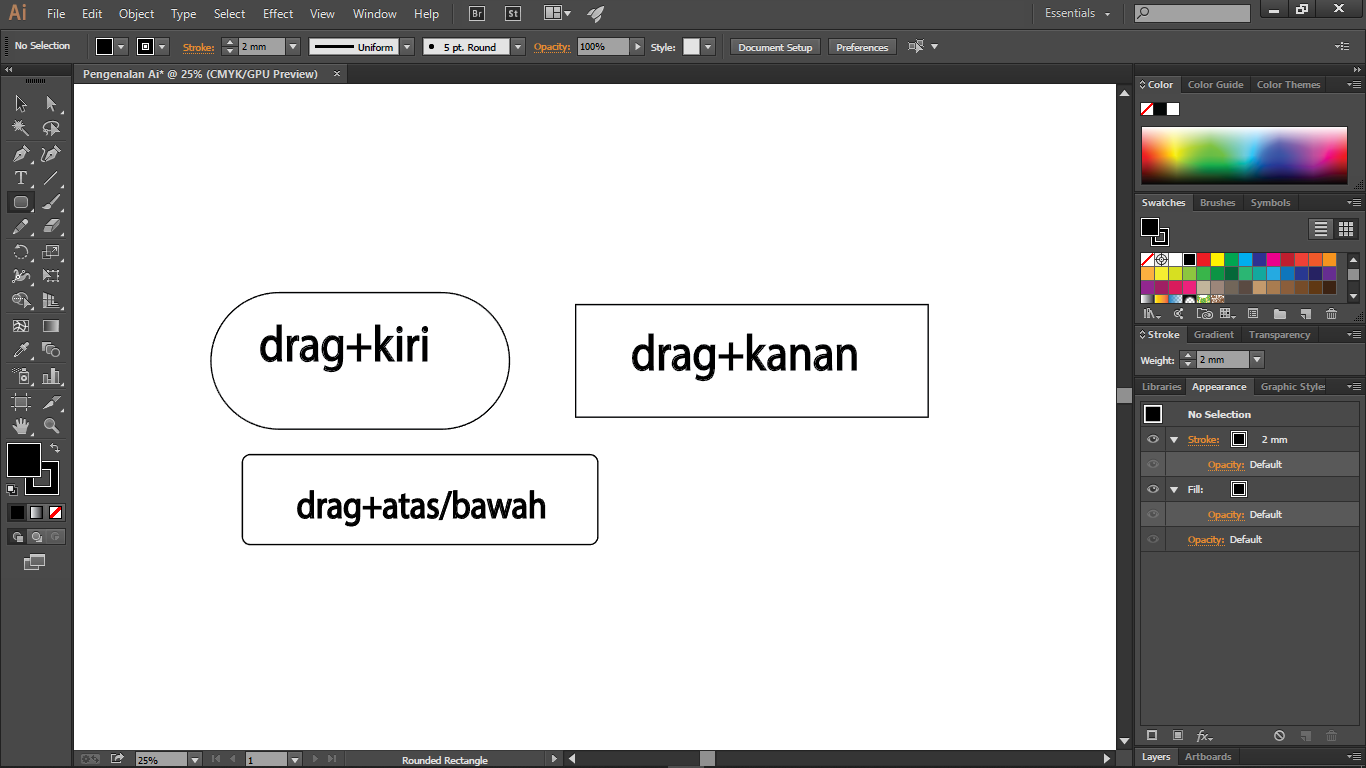Select the Direct Selection tool
The width and height of the screenshot is (1366, 768).
[x=51, y=104]
